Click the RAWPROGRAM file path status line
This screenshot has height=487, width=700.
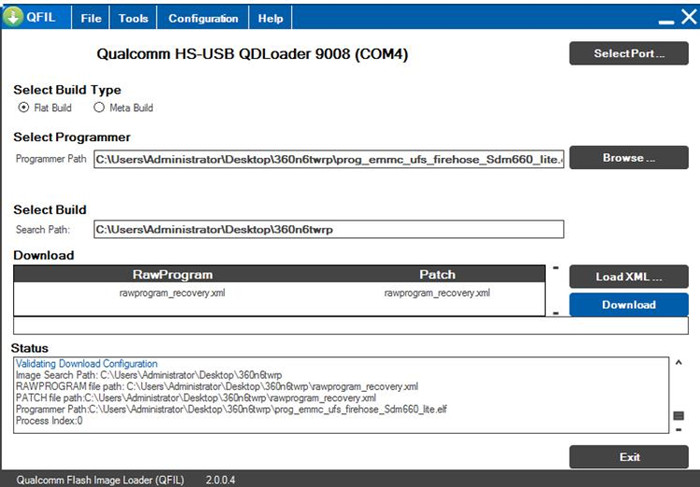pyautogui.click(x=217, y=387)
